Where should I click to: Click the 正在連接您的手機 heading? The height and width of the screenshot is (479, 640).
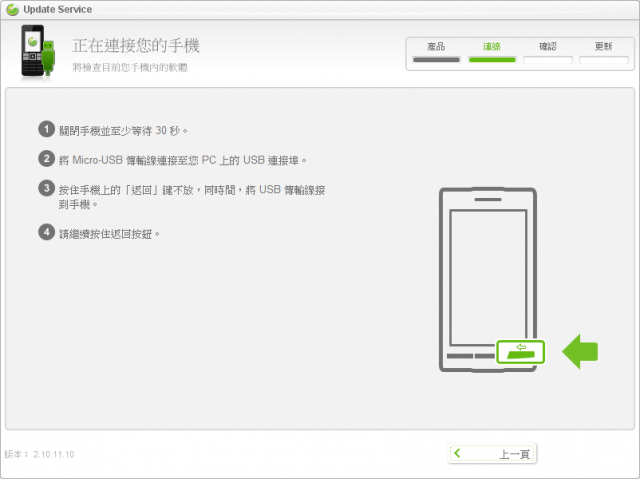136,45
